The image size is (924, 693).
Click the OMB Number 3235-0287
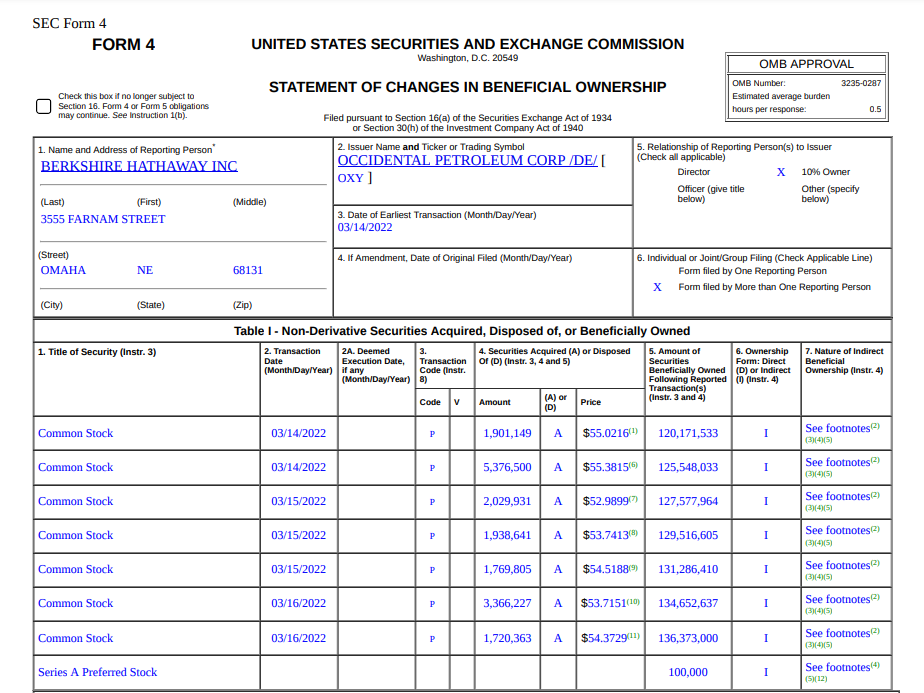[861, 83]
